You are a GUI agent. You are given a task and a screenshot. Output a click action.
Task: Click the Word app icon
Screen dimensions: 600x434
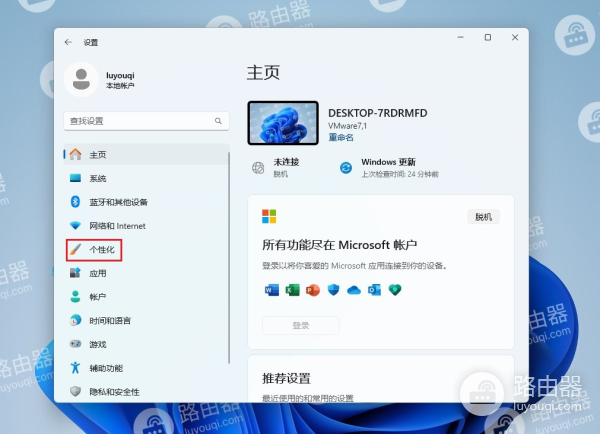[x=272, y=290]
